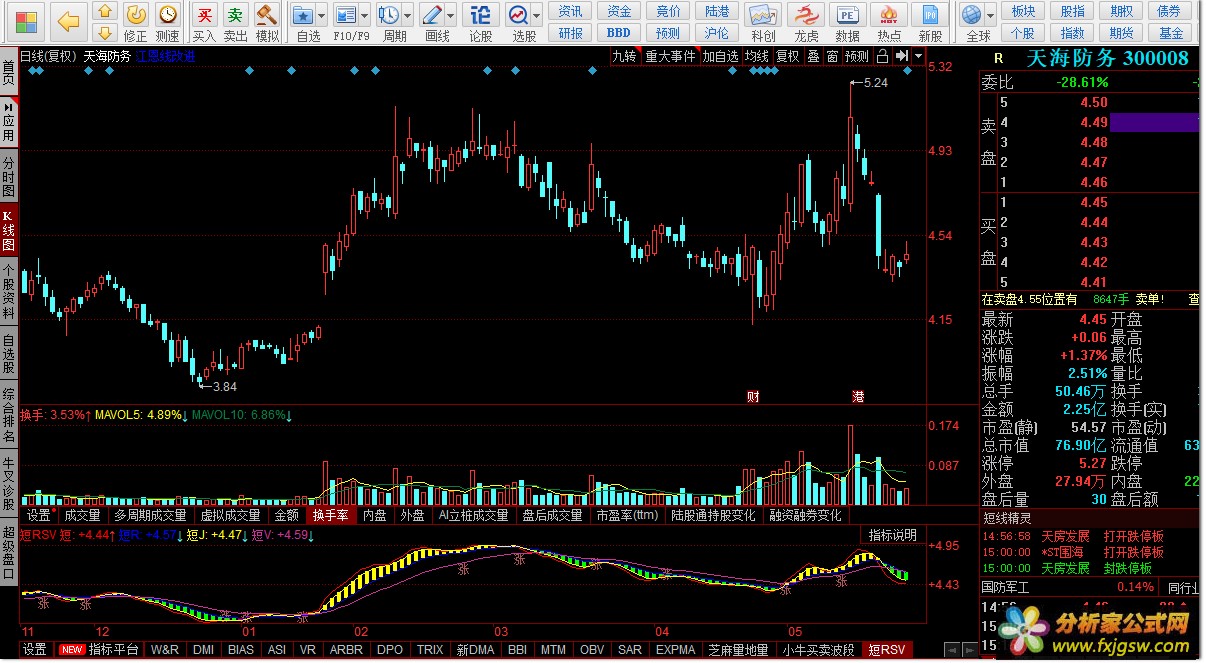The height and width of the screenshot is (663, 1206).
Task: Click the volume panel 设置 button
Action: point(38,516)
